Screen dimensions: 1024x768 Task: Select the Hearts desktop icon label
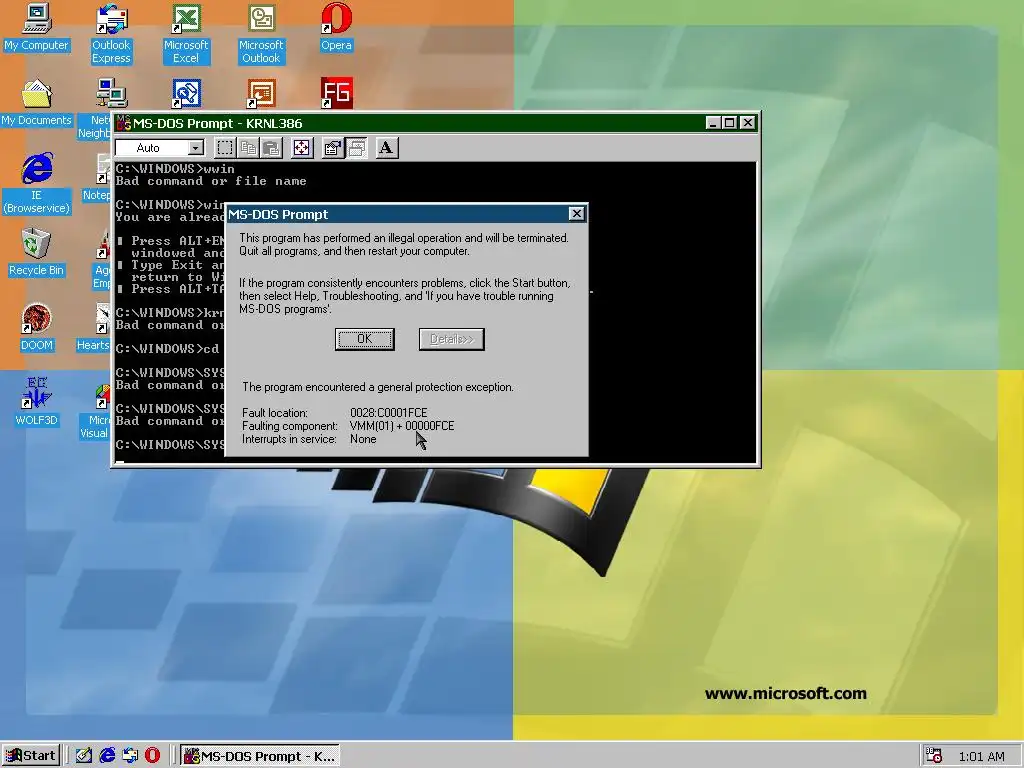93,345
